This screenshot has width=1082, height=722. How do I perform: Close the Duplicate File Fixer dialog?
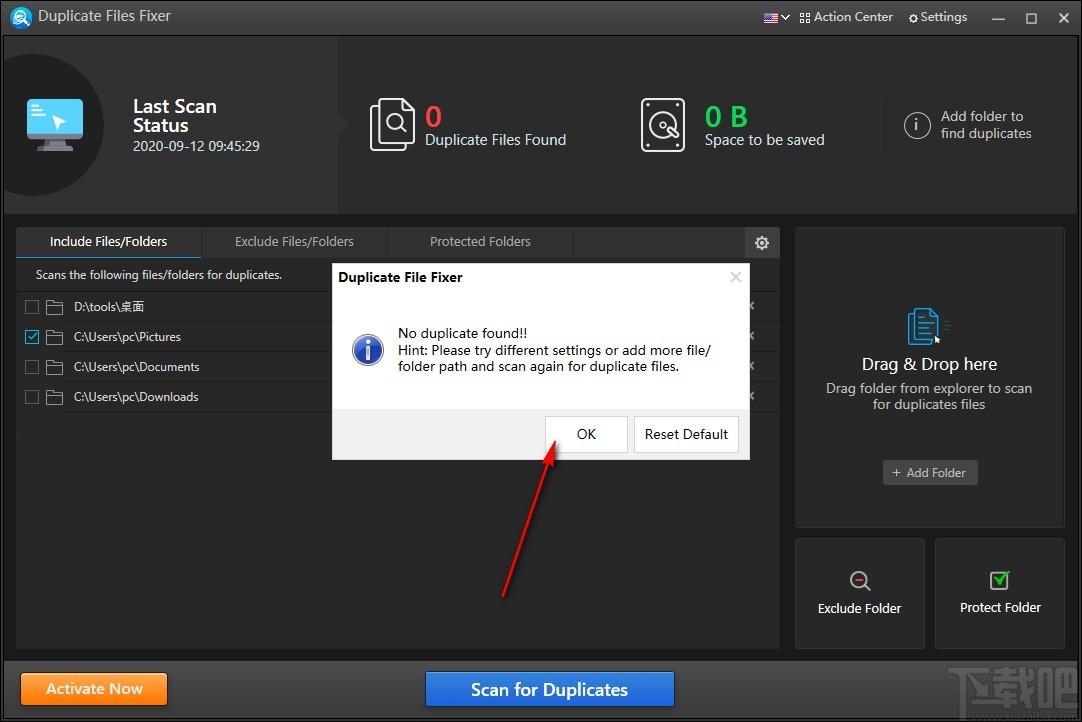coord(736,277)
